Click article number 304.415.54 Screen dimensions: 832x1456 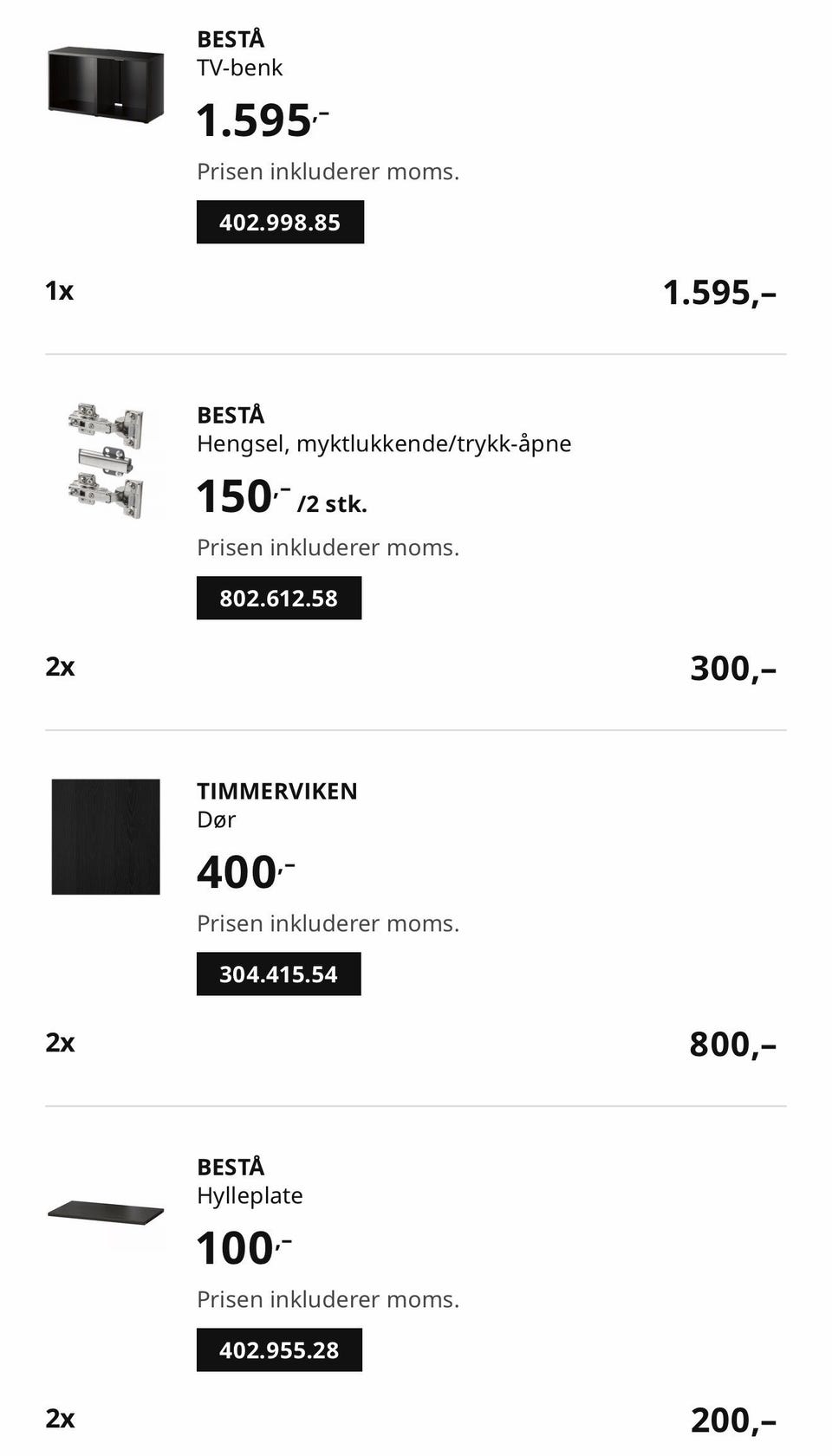coord(278,974)
